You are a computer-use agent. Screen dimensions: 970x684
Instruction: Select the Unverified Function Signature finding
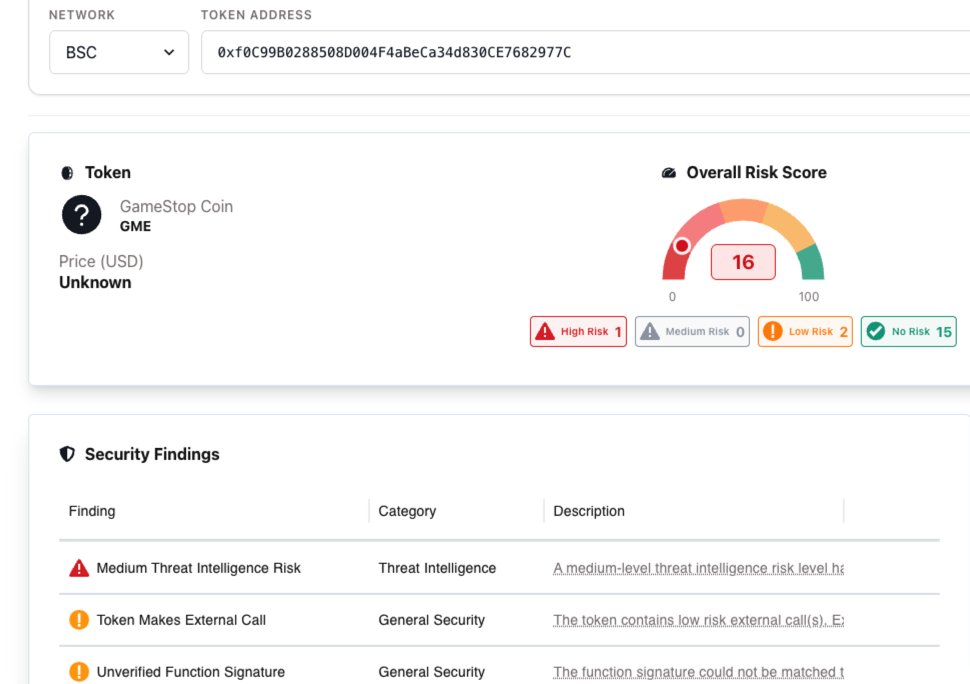coord(191,672)
